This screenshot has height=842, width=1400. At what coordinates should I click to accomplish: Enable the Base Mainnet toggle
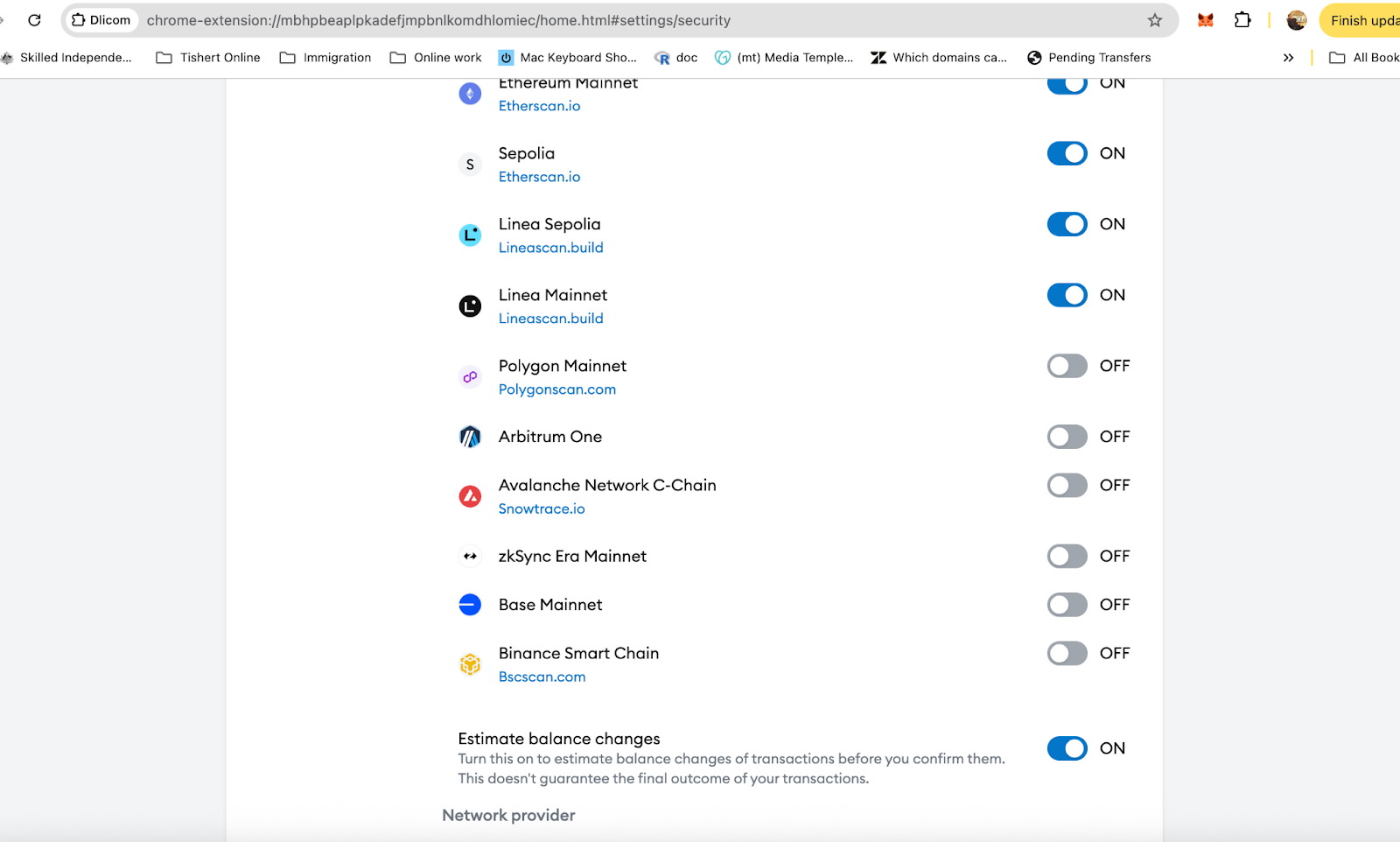tap(1067, 605)
